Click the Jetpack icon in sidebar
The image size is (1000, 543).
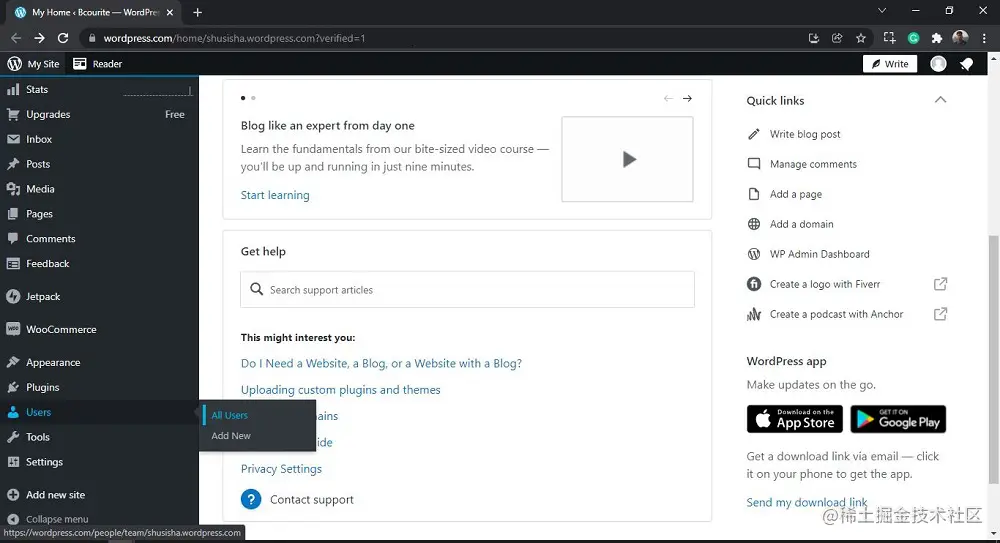coord(13,297)
